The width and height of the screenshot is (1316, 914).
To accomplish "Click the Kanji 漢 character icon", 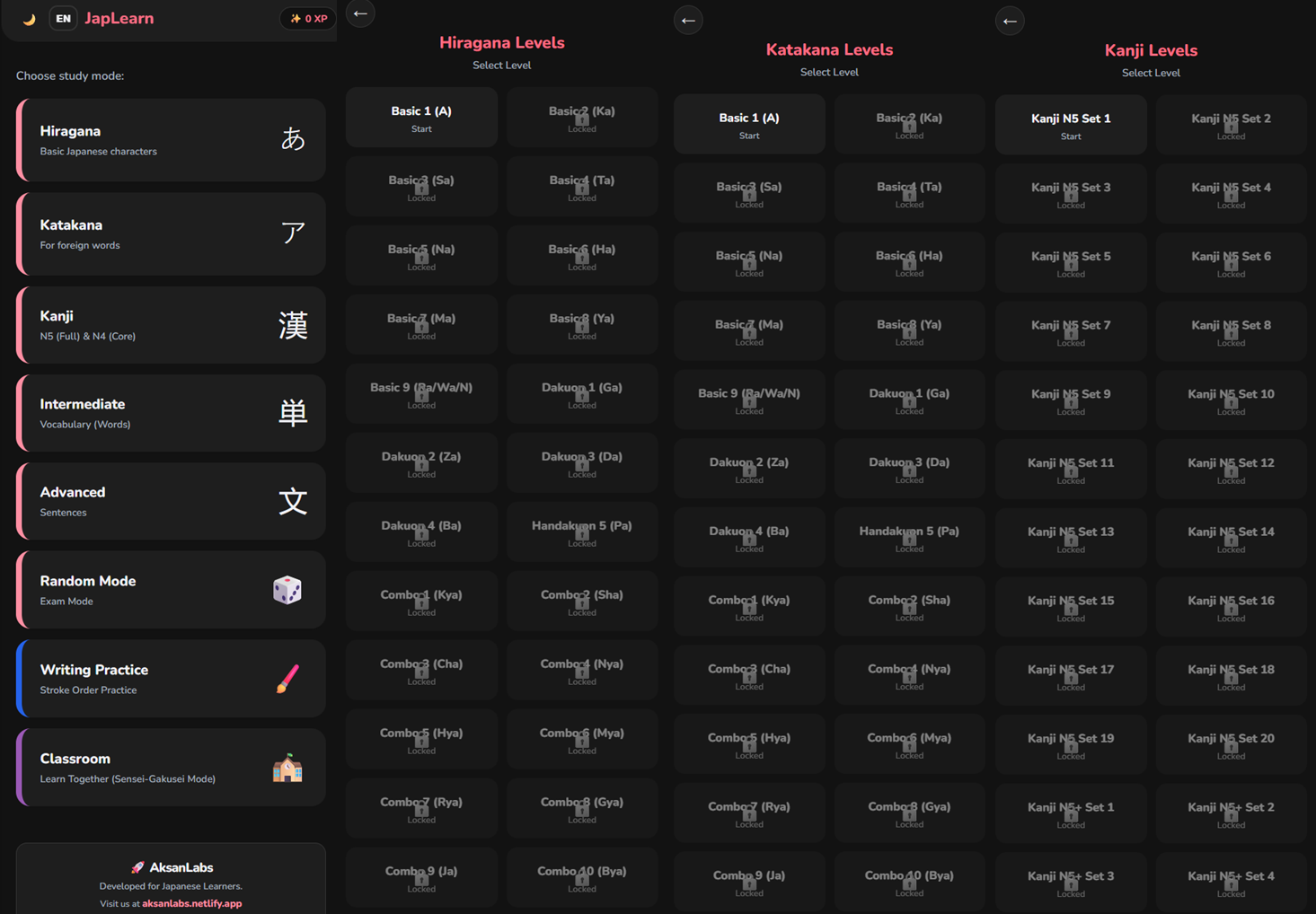I will [x=293, y=325].
